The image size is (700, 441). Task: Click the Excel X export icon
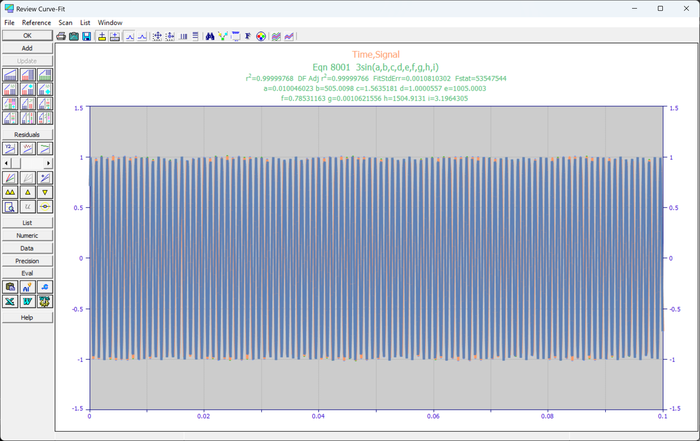[10, 301]
